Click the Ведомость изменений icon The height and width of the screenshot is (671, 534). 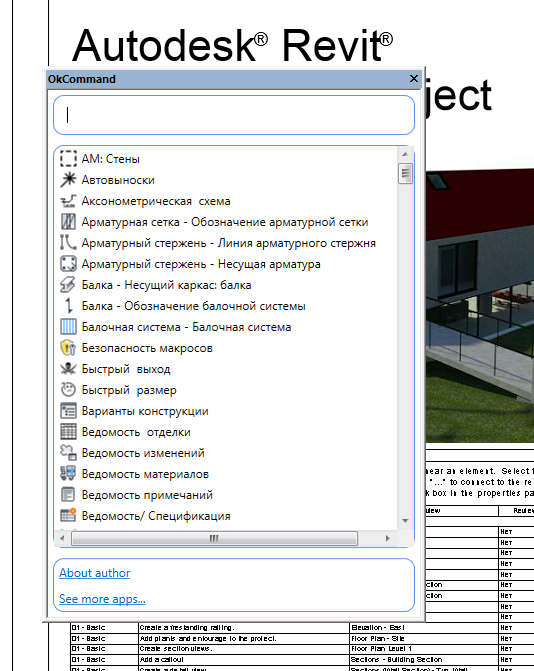click(68, 452)
